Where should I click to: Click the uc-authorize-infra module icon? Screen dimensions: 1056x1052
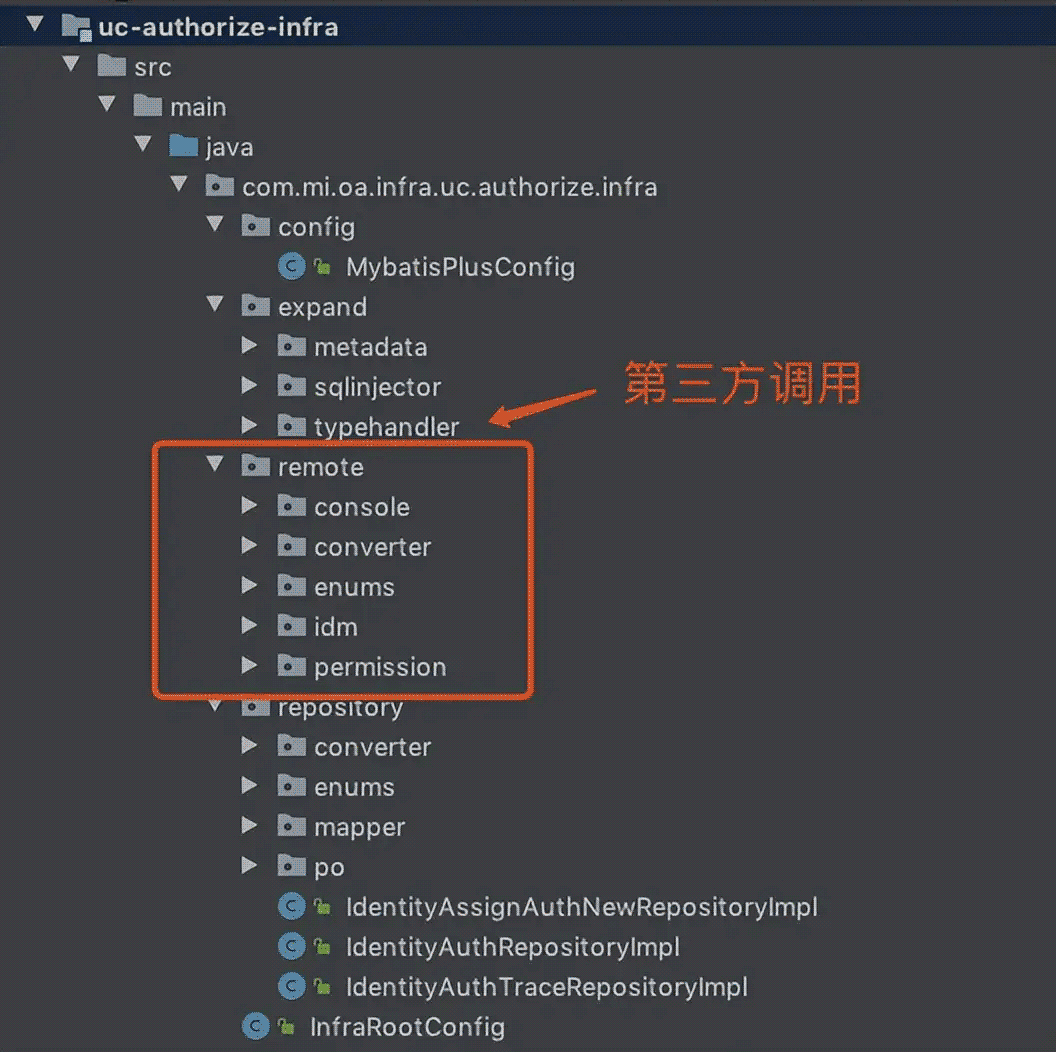click(76, 28)
